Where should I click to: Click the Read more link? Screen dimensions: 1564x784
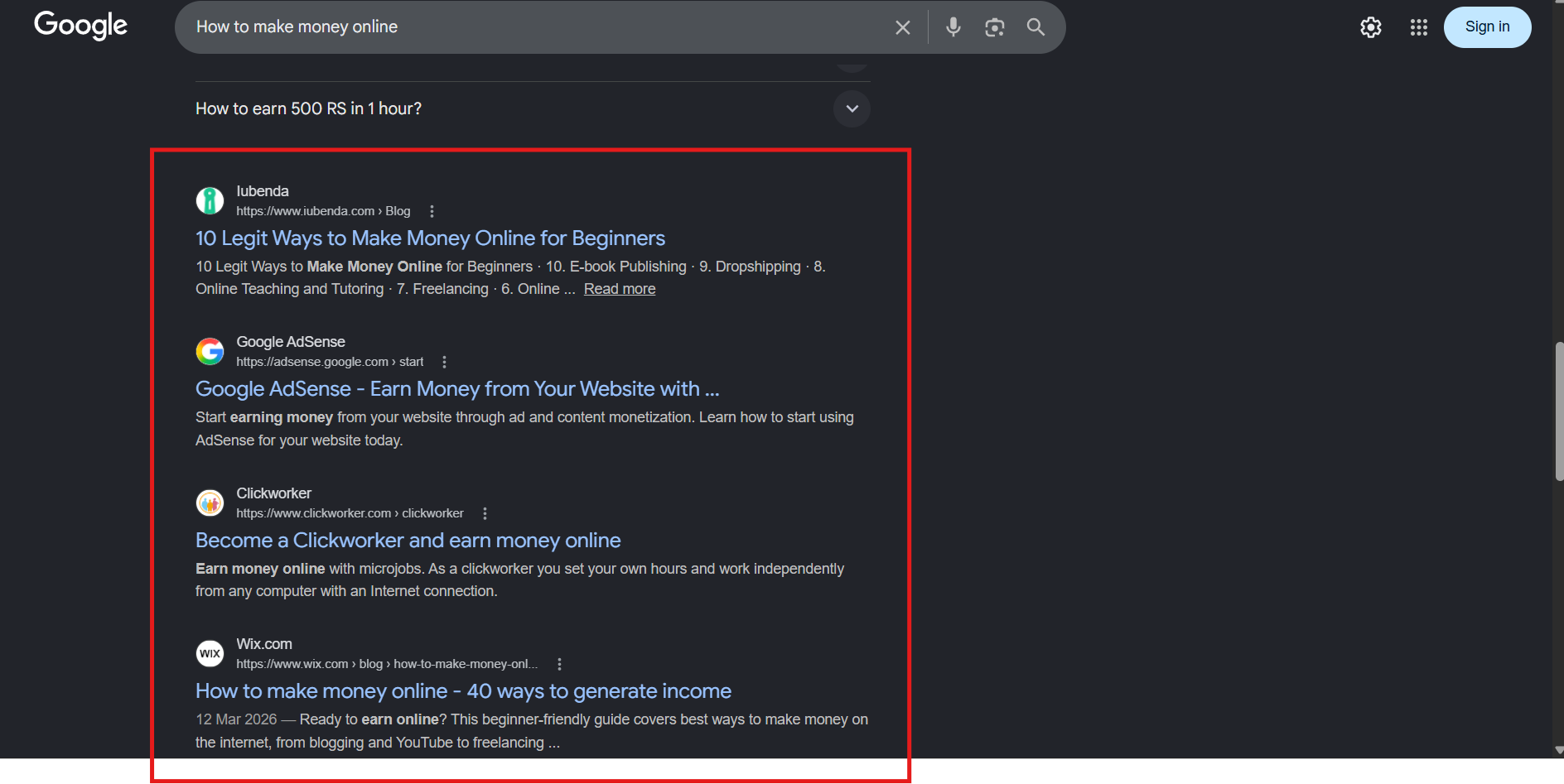coord(619,289)
